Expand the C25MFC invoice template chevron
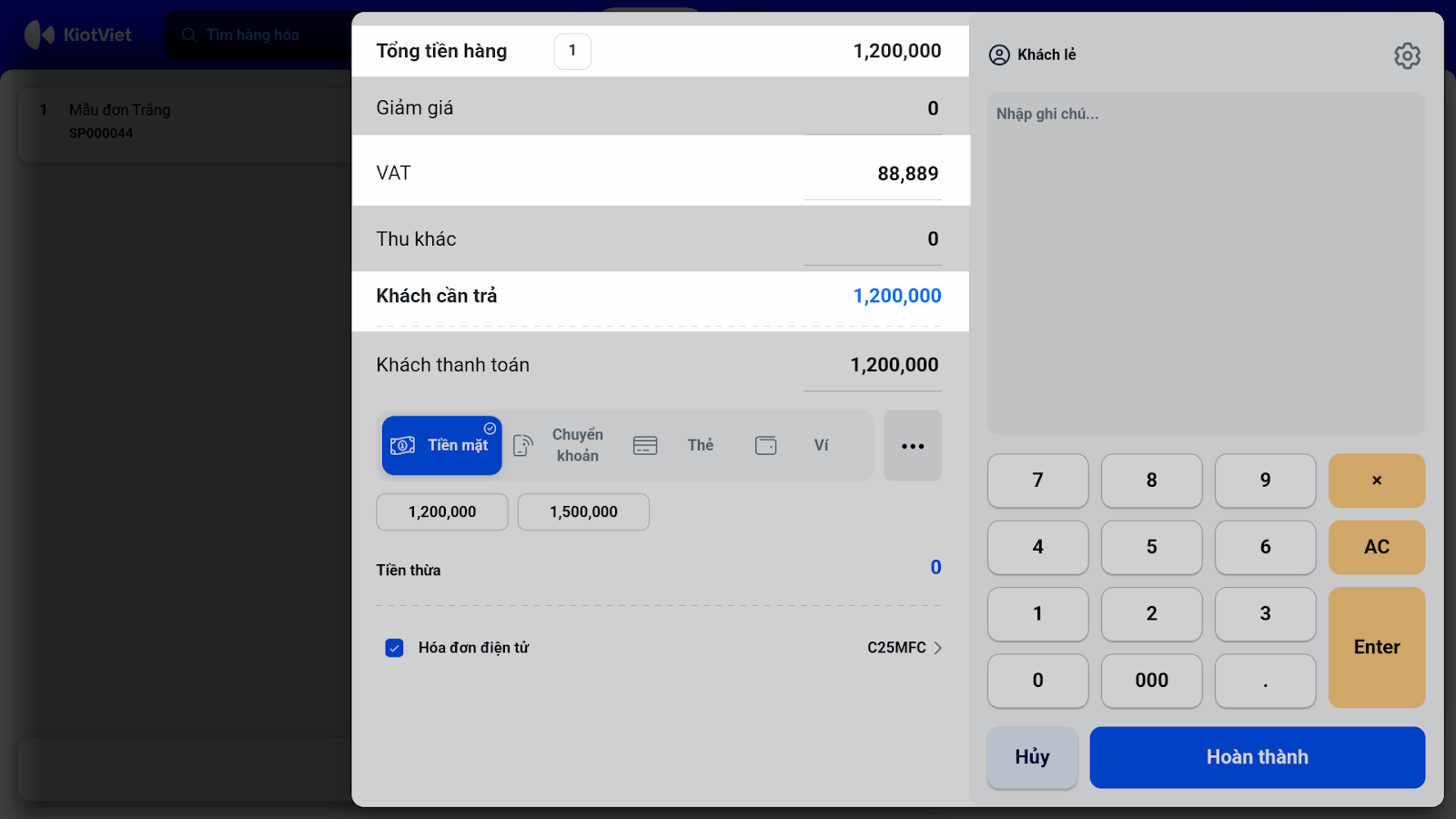 click(x=938, y=648)
